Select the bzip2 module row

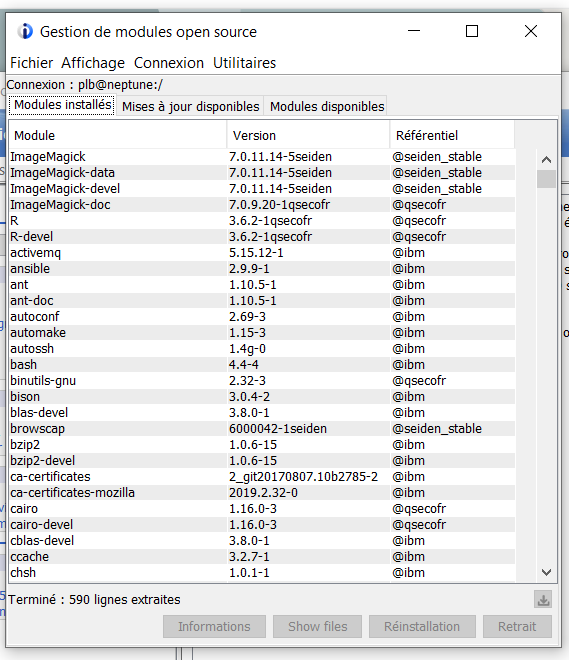[262, 444]
